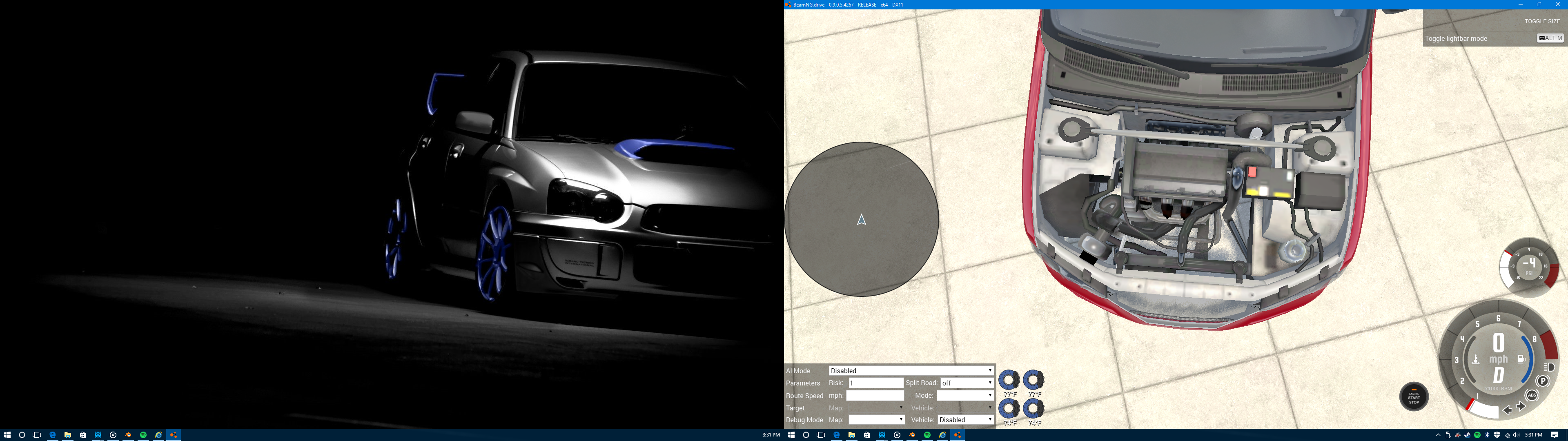This screenshot has height=441, width=1568.
Task: Open Start menu on right monitor taskbar
Action: coord(791,435)
